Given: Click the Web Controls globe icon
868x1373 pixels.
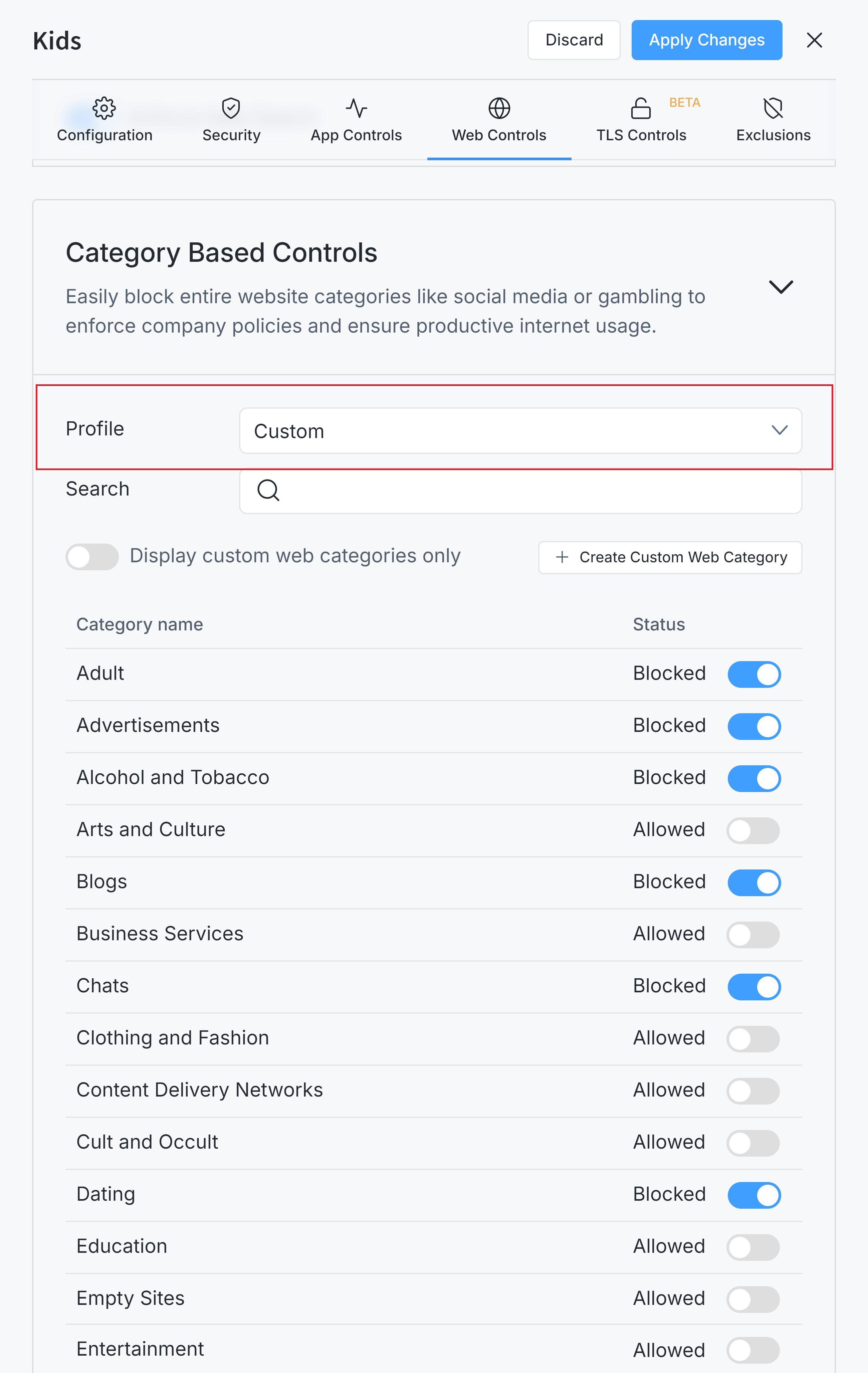Looking at the screenshot, I should click(x=499, y=108).
